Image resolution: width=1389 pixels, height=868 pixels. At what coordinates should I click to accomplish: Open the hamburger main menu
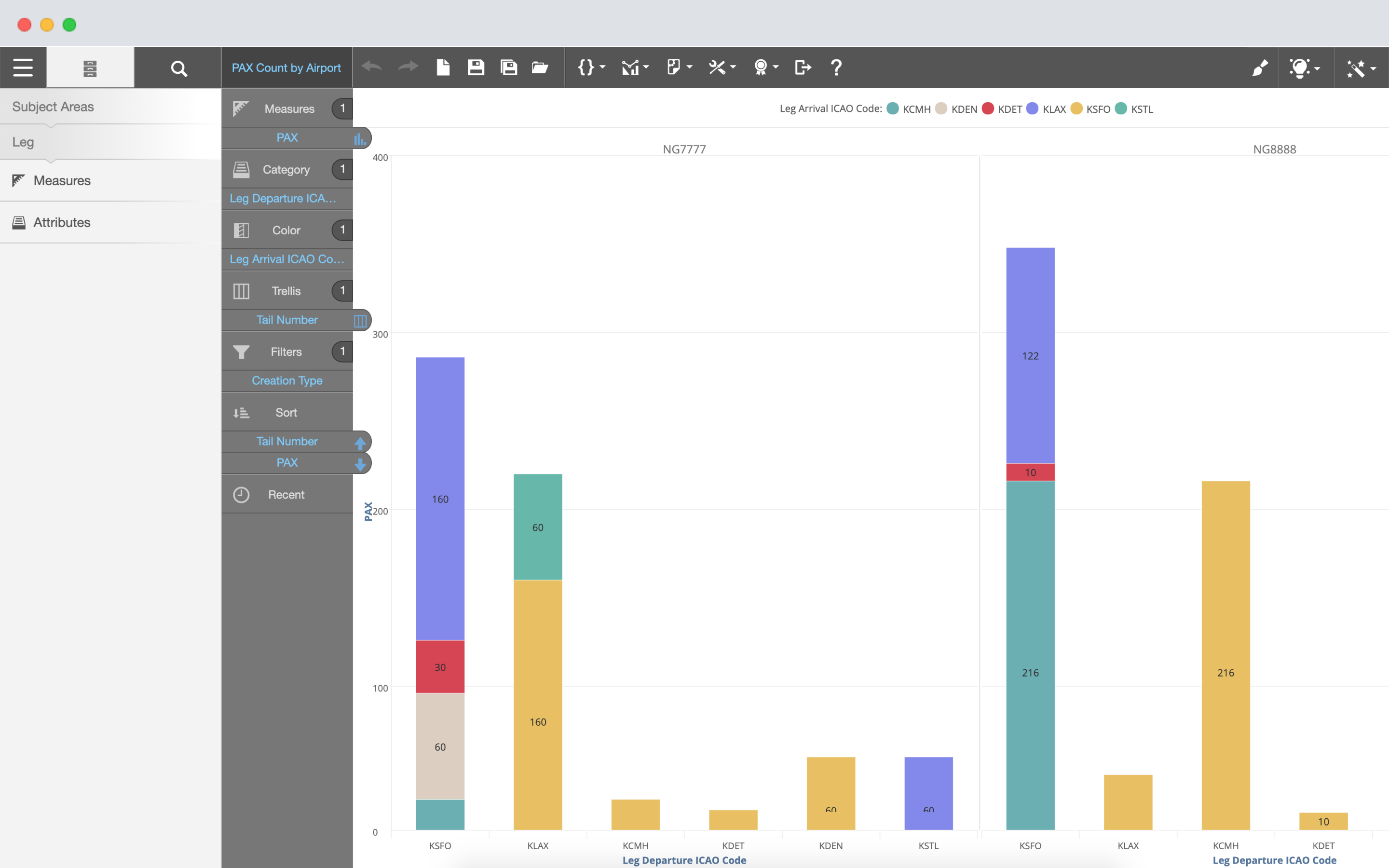click(23, 68)
